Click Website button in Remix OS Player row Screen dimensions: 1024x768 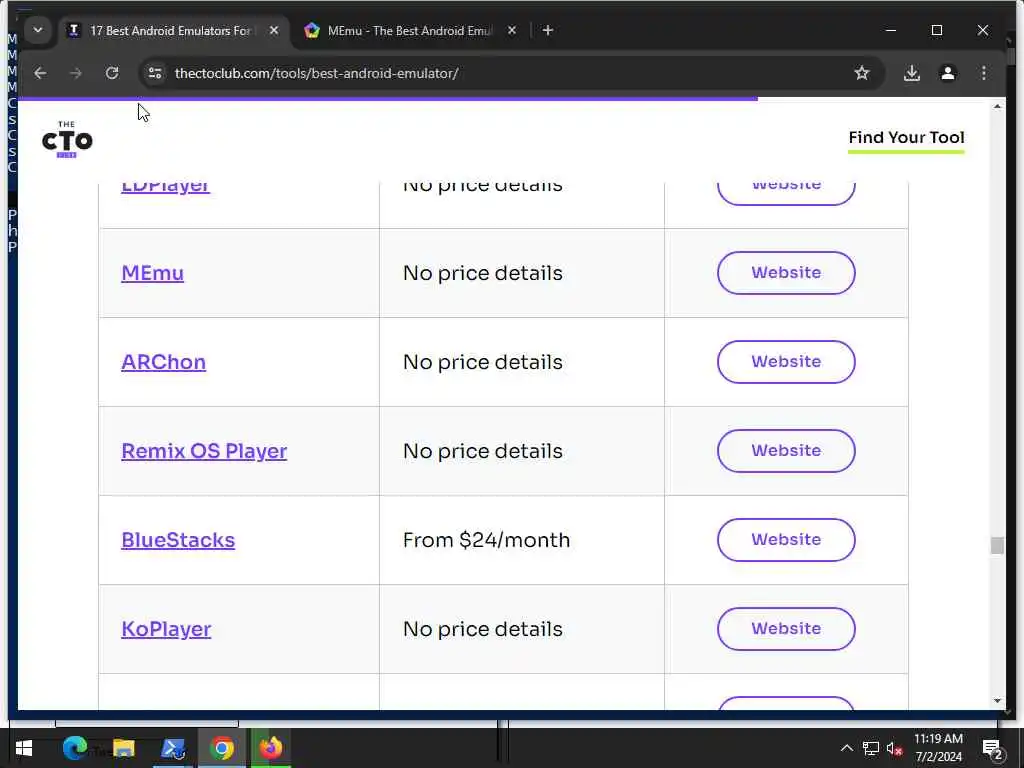pos(786,451)
